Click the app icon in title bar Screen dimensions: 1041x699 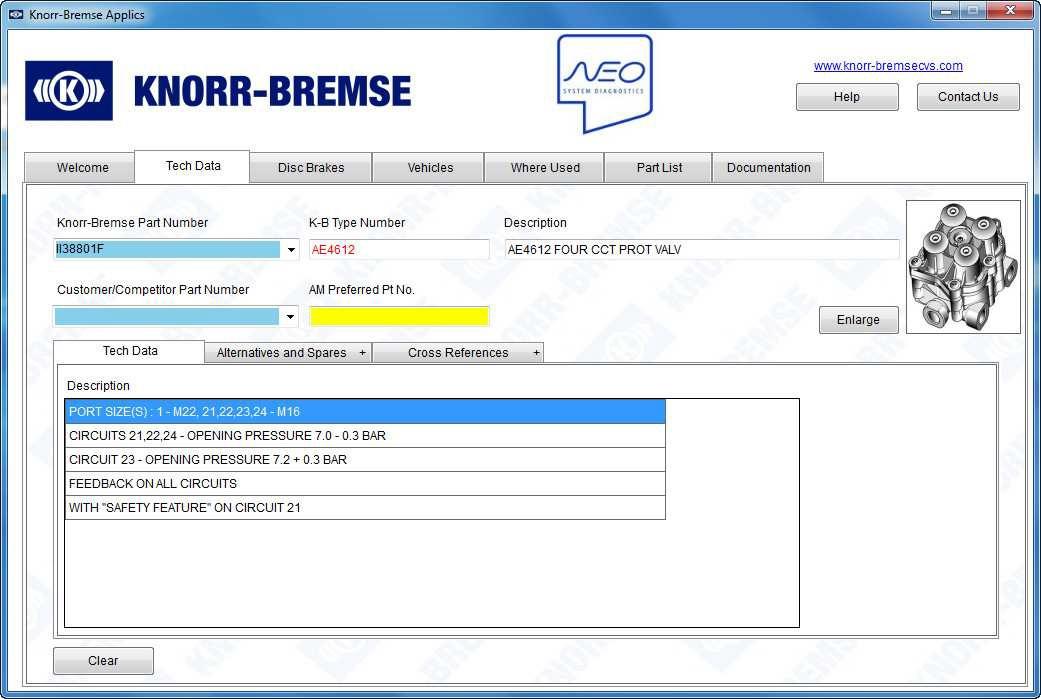(x=16, y=14)
